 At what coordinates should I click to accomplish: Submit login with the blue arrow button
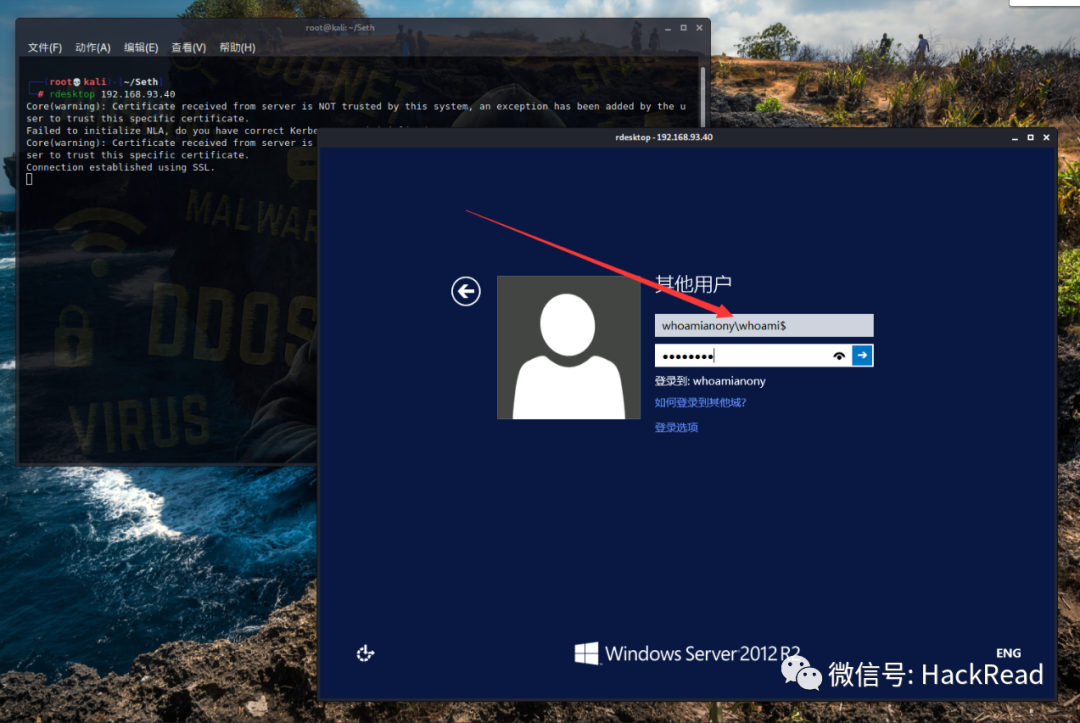(x=862, y=355)
